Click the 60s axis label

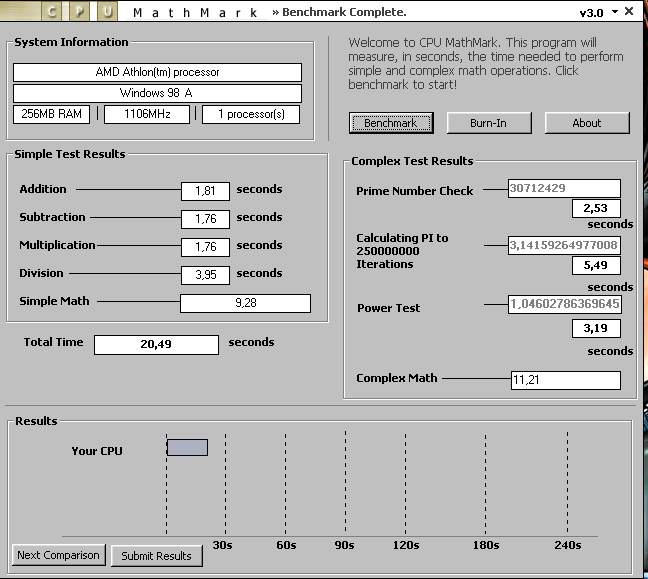click(x=286, y=545)
